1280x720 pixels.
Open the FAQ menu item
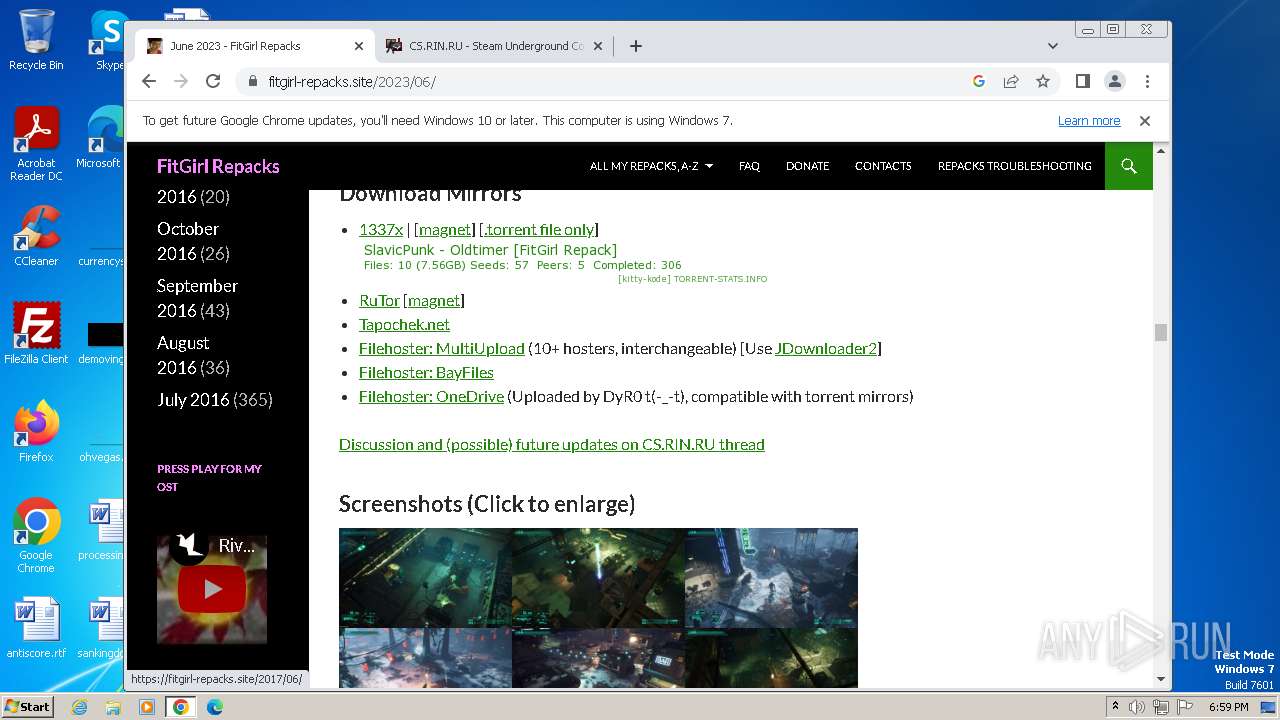(749, 166)
